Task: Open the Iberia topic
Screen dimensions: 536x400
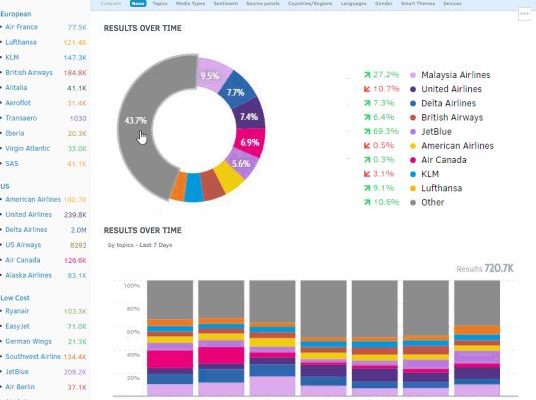Action: pos(15,133)
